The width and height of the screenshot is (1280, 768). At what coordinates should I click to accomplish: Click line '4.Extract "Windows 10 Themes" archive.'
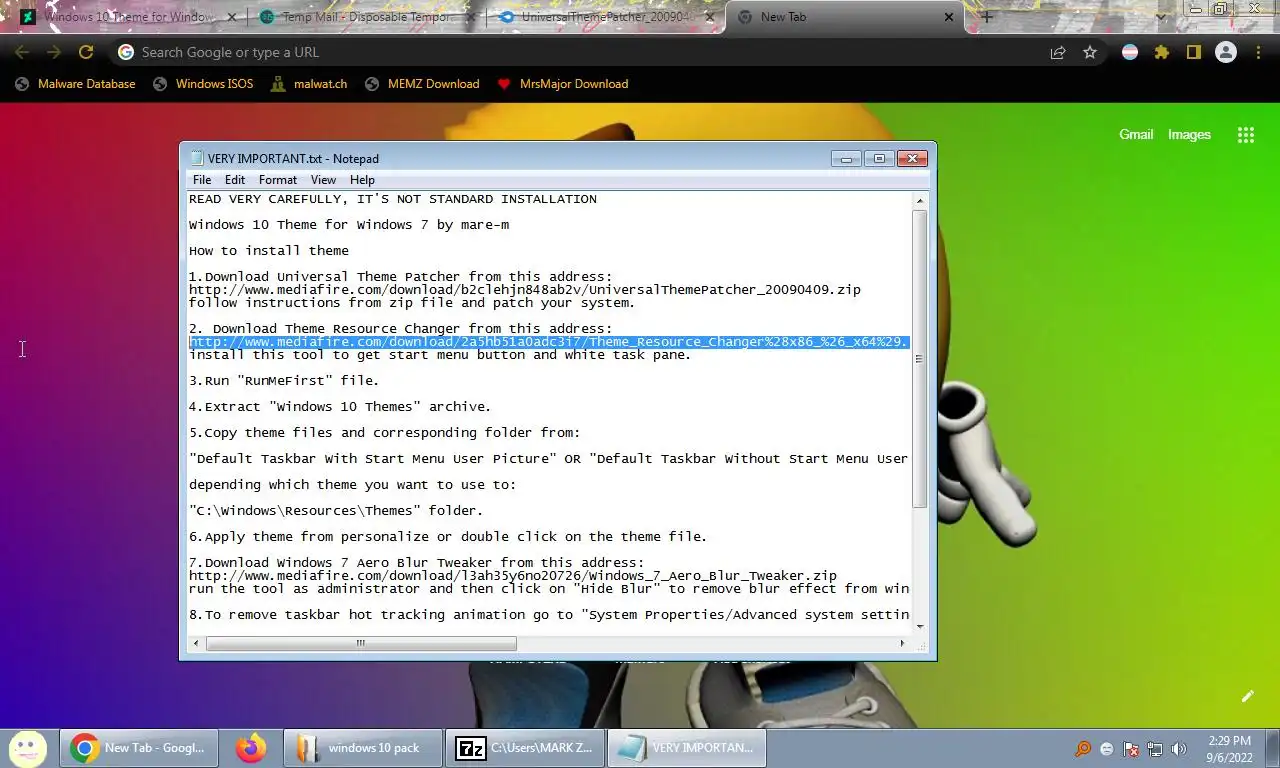tap(340, 407)
